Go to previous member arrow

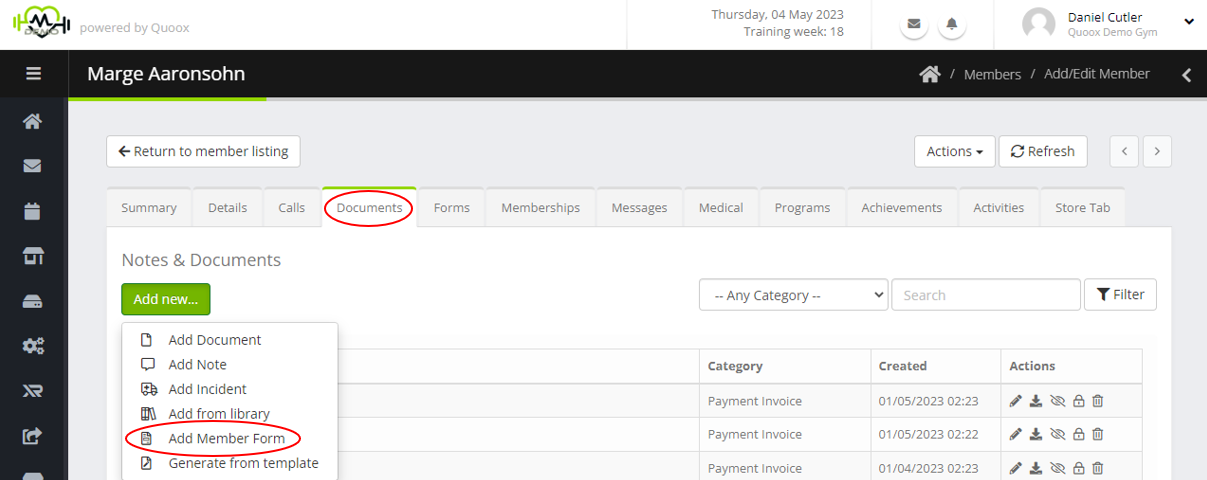point(1124,151)
